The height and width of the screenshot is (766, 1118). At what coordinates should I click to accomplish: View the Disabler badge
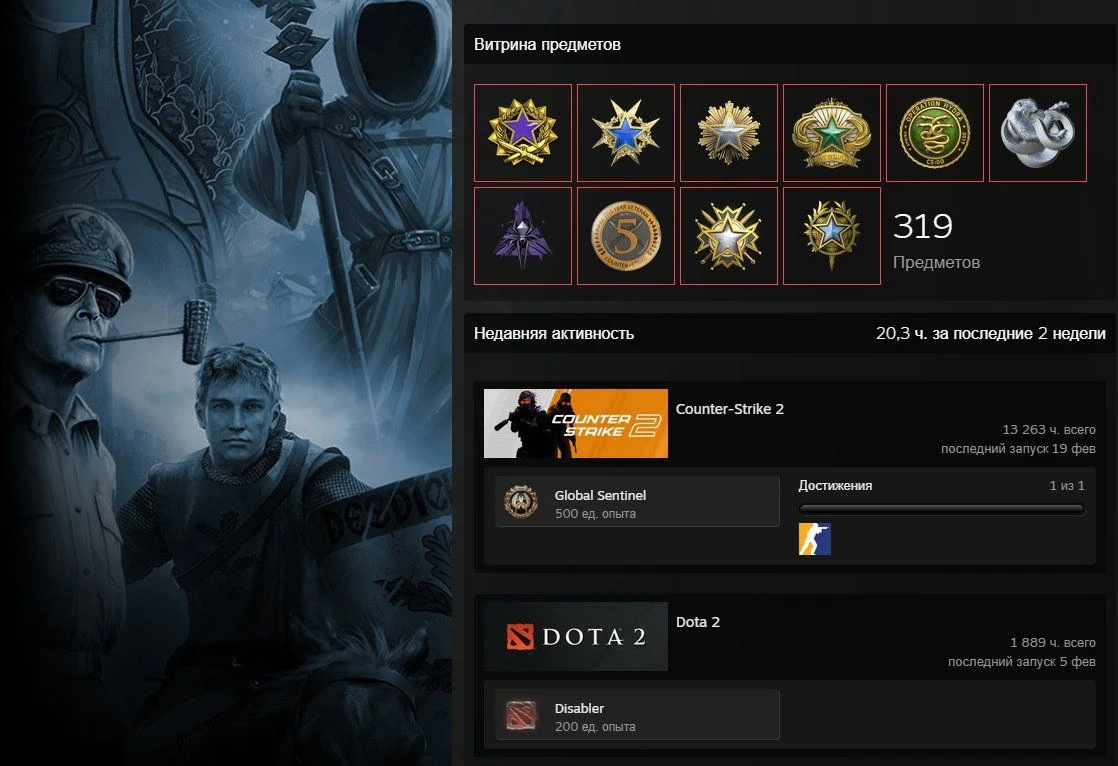637,715
